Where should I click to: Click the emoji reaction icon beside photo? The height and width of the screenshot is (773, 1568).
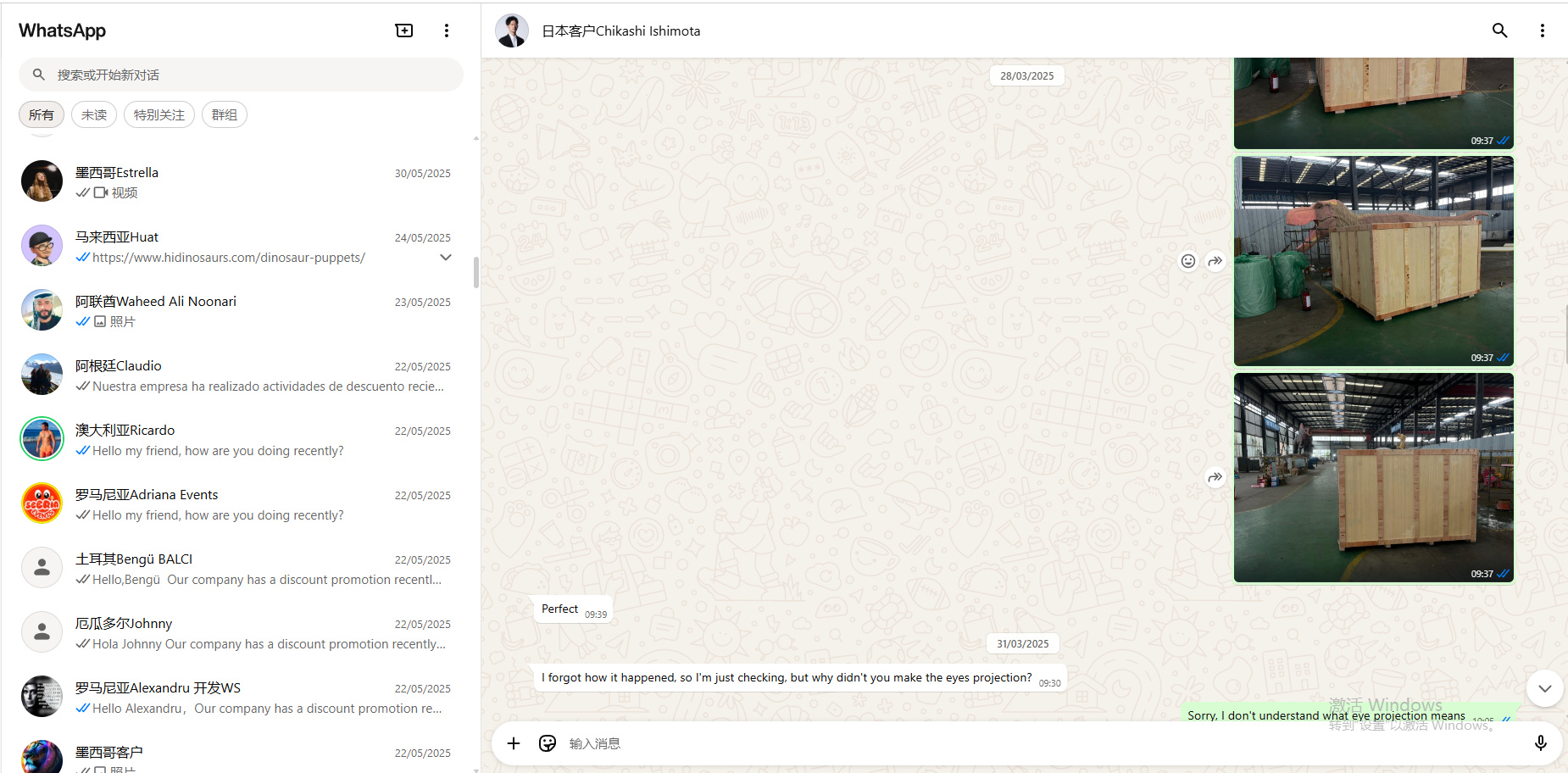1188,261
